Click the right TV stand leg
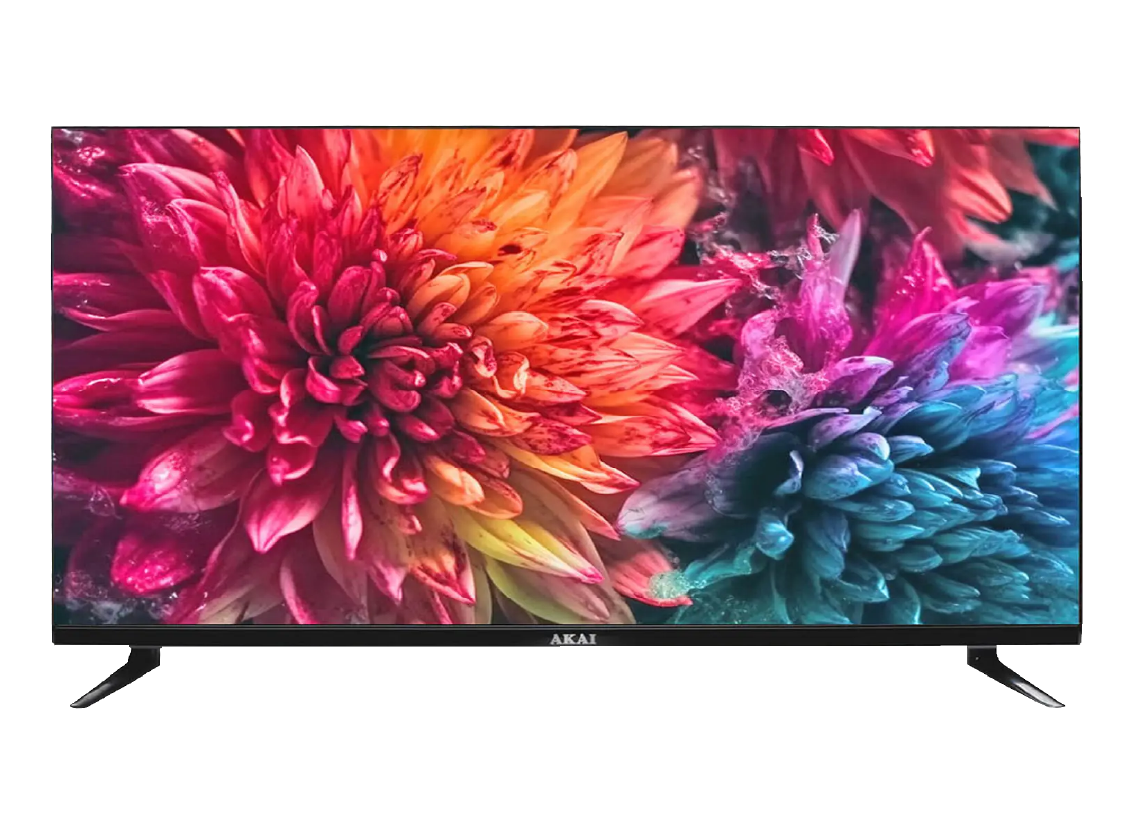1130x832 pixels. [x=1011, y=676]
